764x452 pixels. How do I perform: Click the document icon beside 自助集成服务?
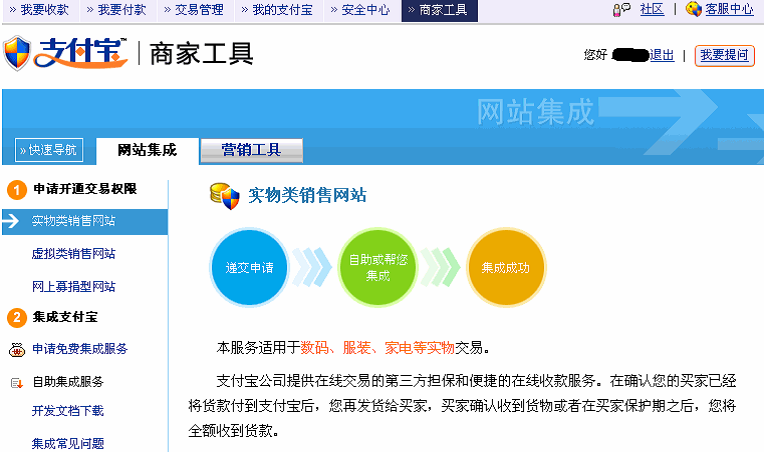click(17, 383)
